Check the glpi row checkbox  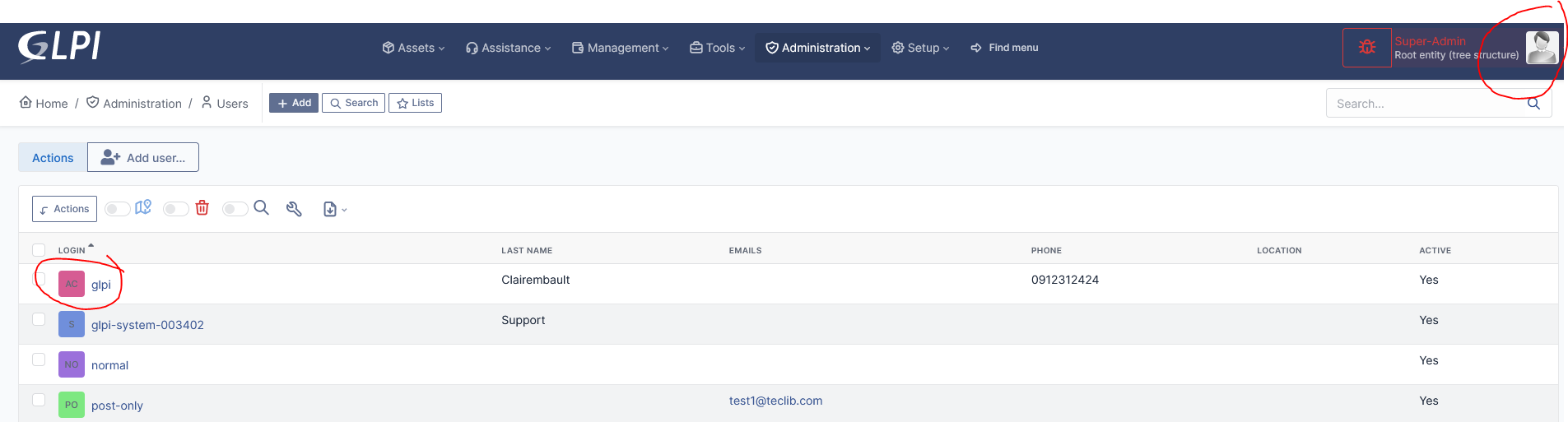39,279
